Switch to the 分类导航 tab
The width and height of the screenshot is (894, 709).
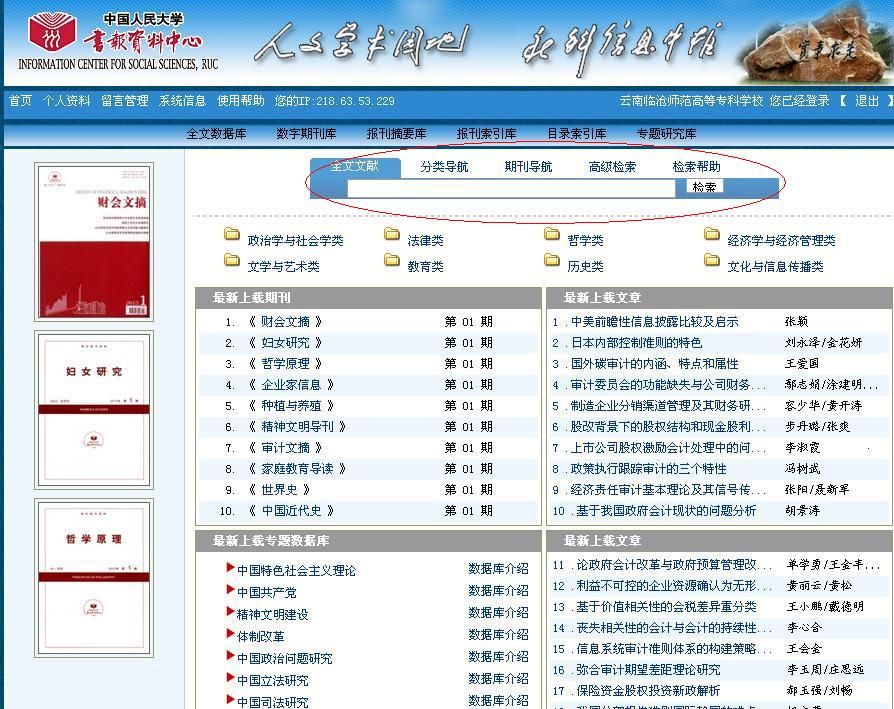(444, 167)
